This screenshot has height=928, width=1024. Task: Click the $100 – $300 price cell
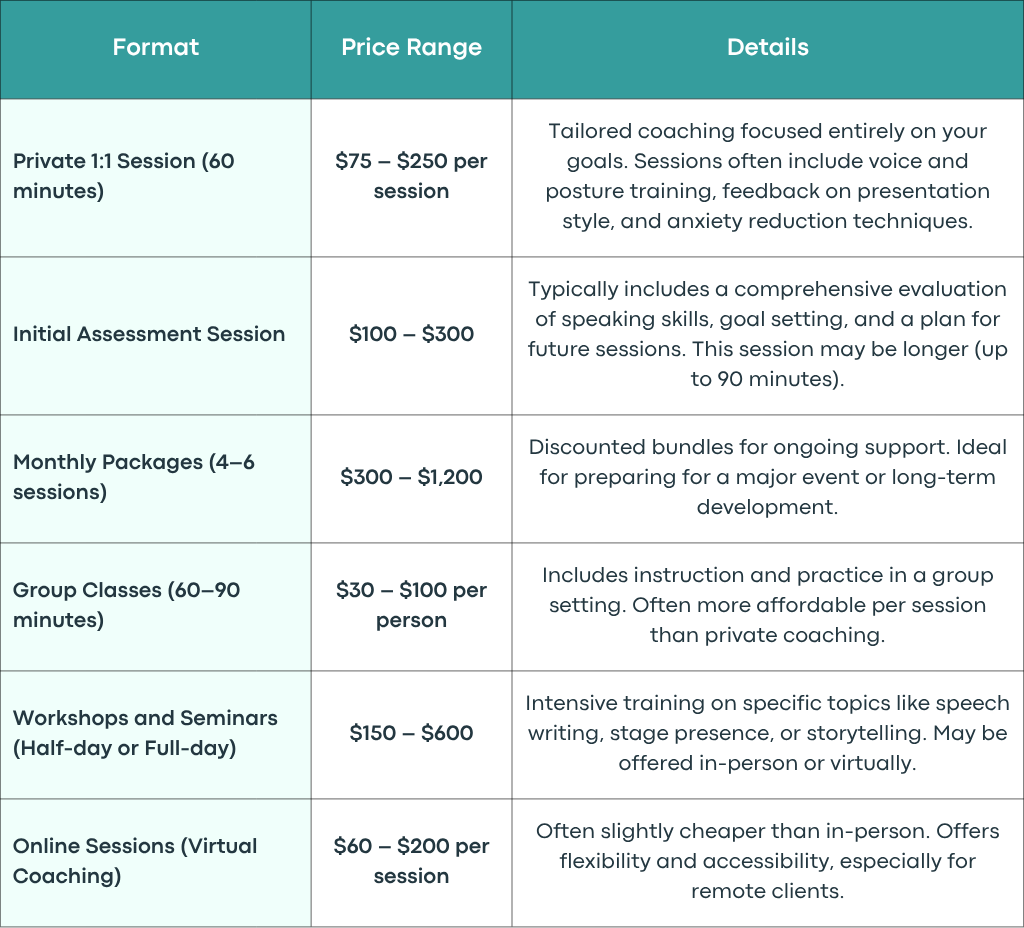pyautogui.click(x=411, y=334)
